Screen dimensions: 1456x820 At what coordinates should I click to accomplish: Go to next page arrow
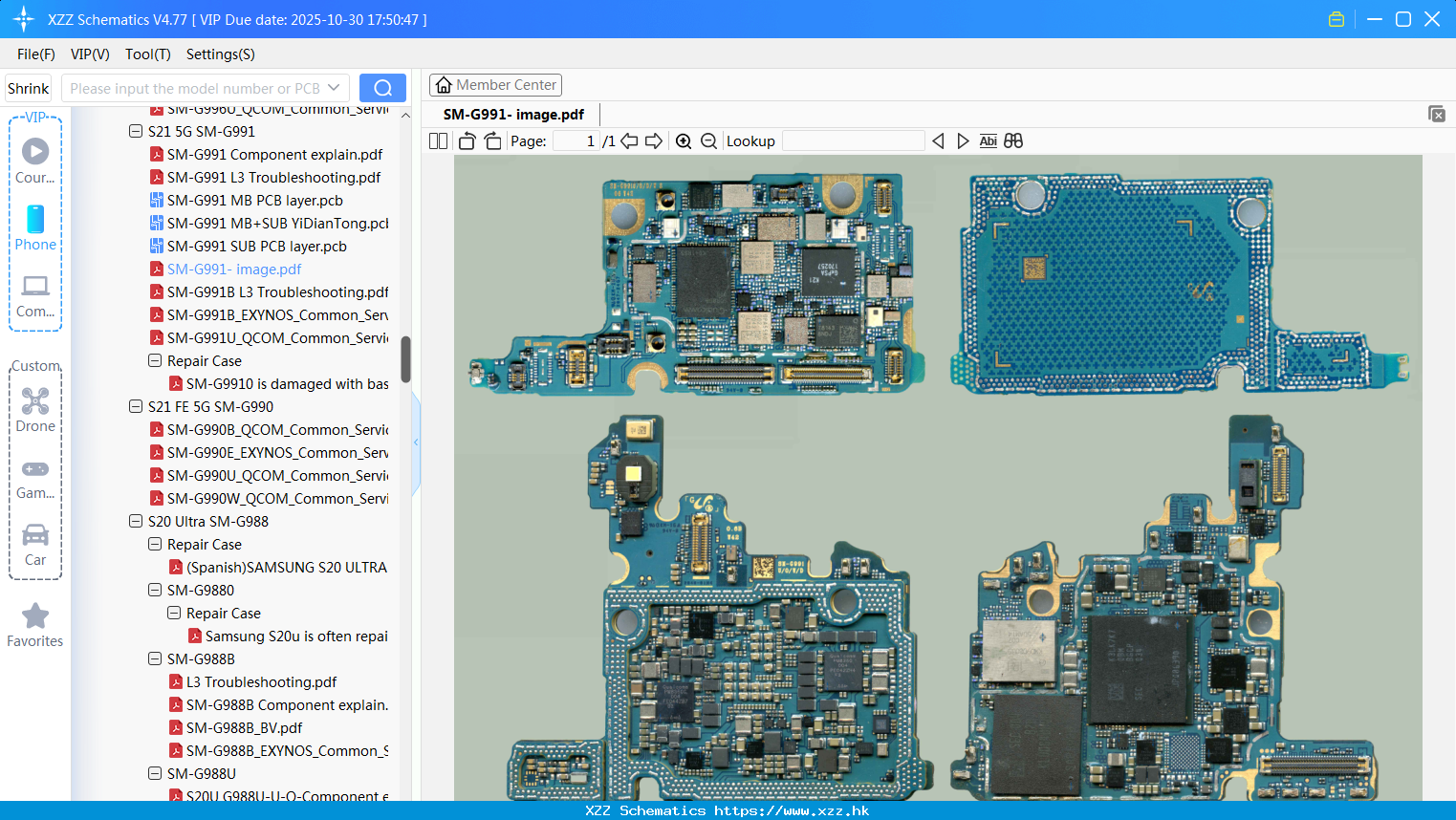(x=654, y=141)
